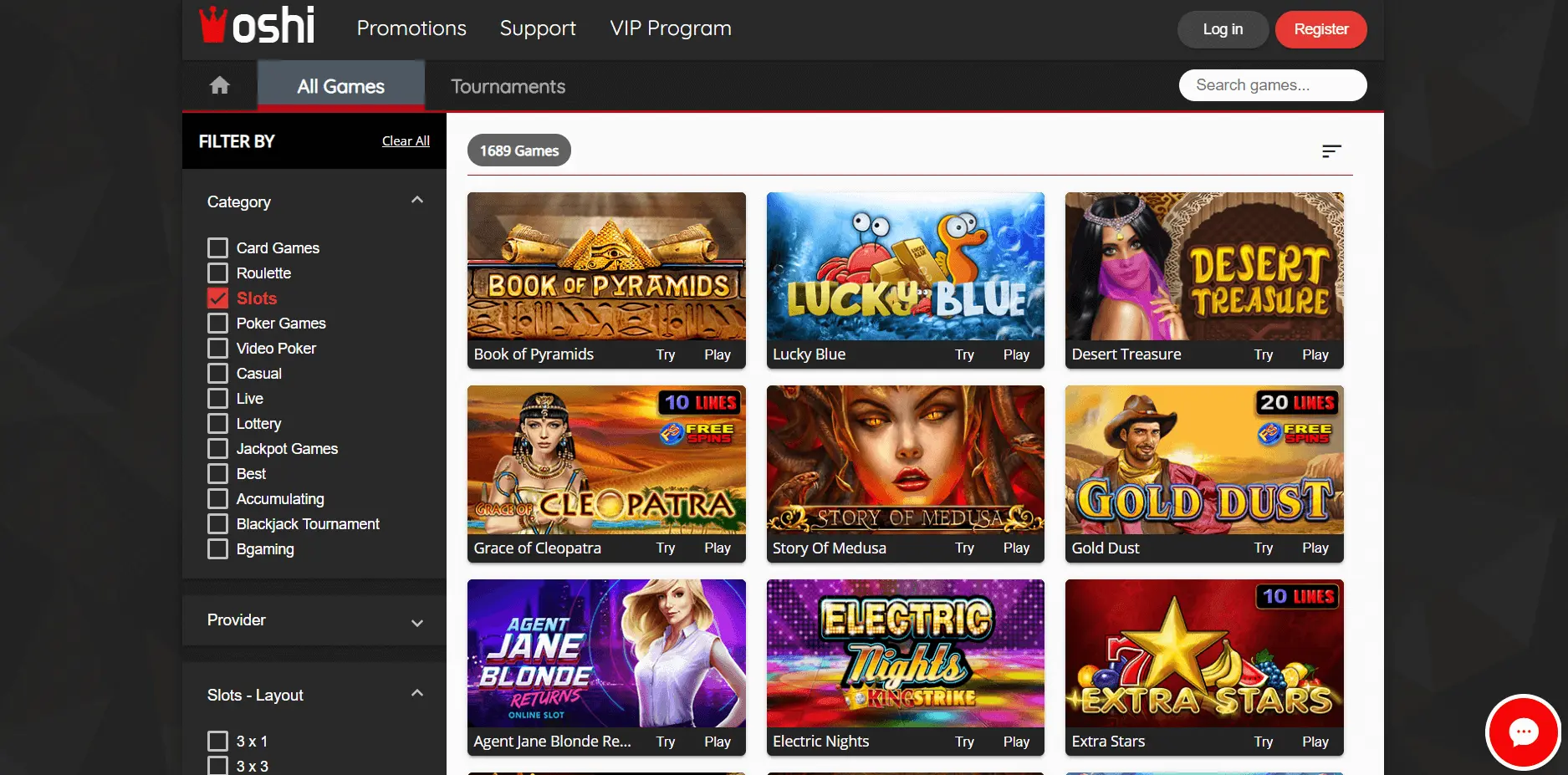Open the Book of Pyramids game thumbnail
The height and width of the screenshot is (775, 1568).
point(606,267)
